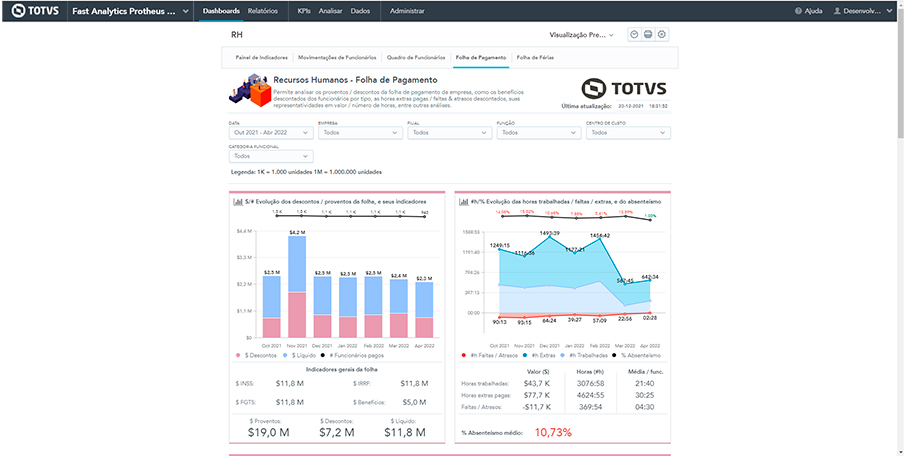
Task: Click the large TOTVS logo in header
Action: pyautogui.click(x=624, y=88)
